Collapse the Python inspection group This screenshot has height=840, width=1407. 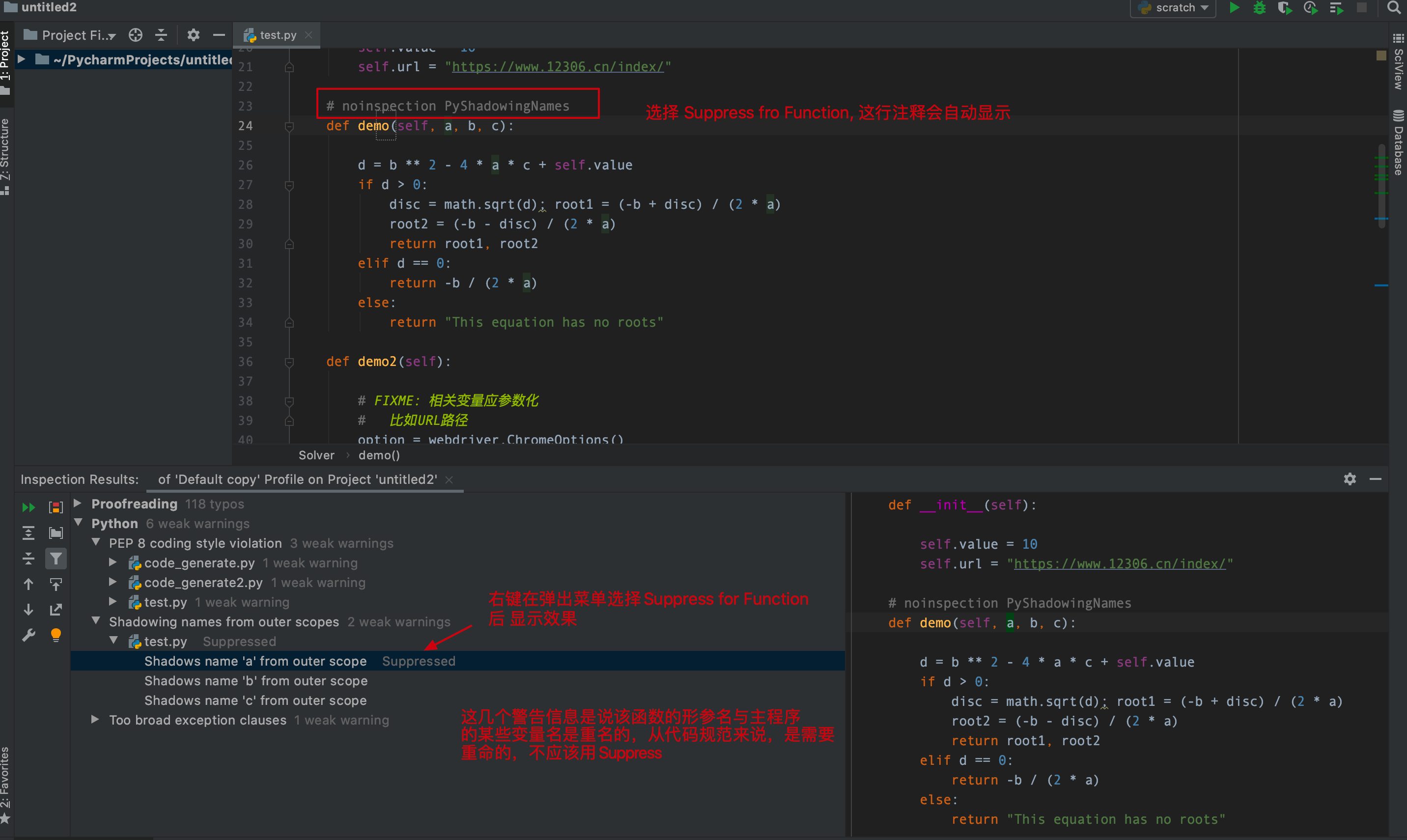click(x=79, y=523)
